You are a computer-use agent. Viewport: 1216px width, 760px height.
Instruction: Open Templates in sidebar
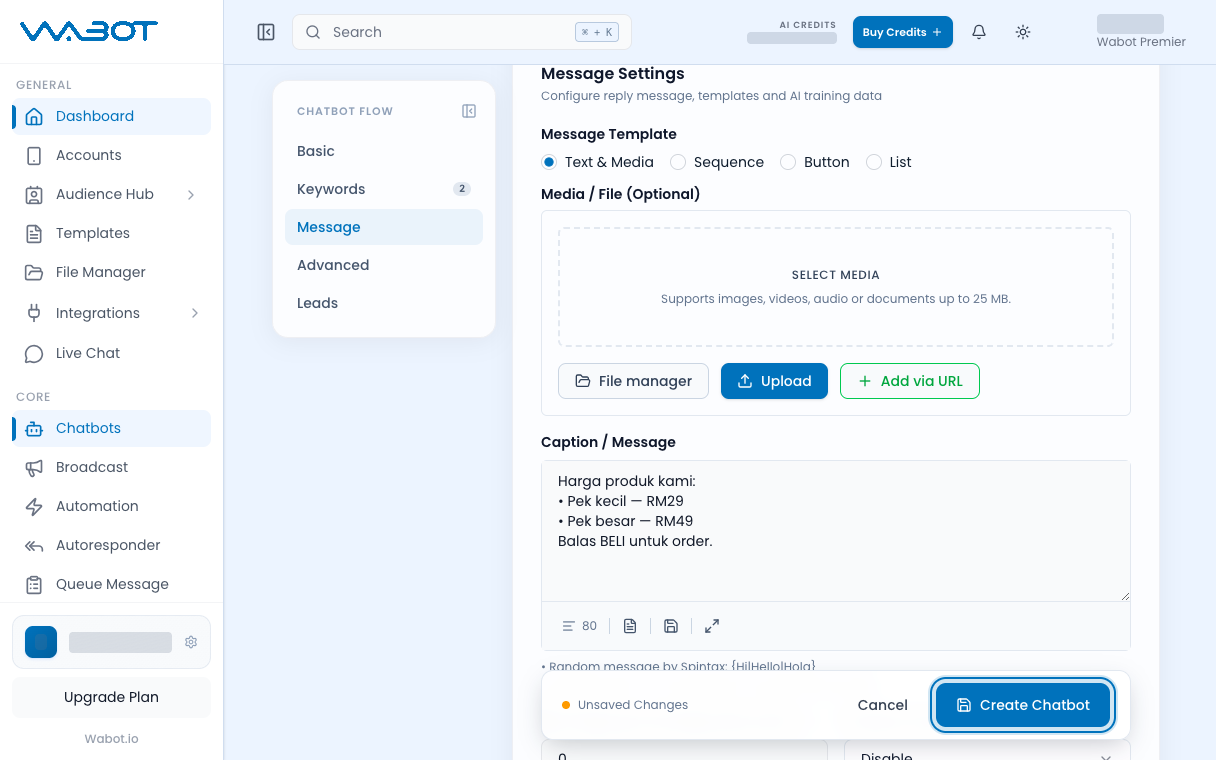[x=111, y=233]
